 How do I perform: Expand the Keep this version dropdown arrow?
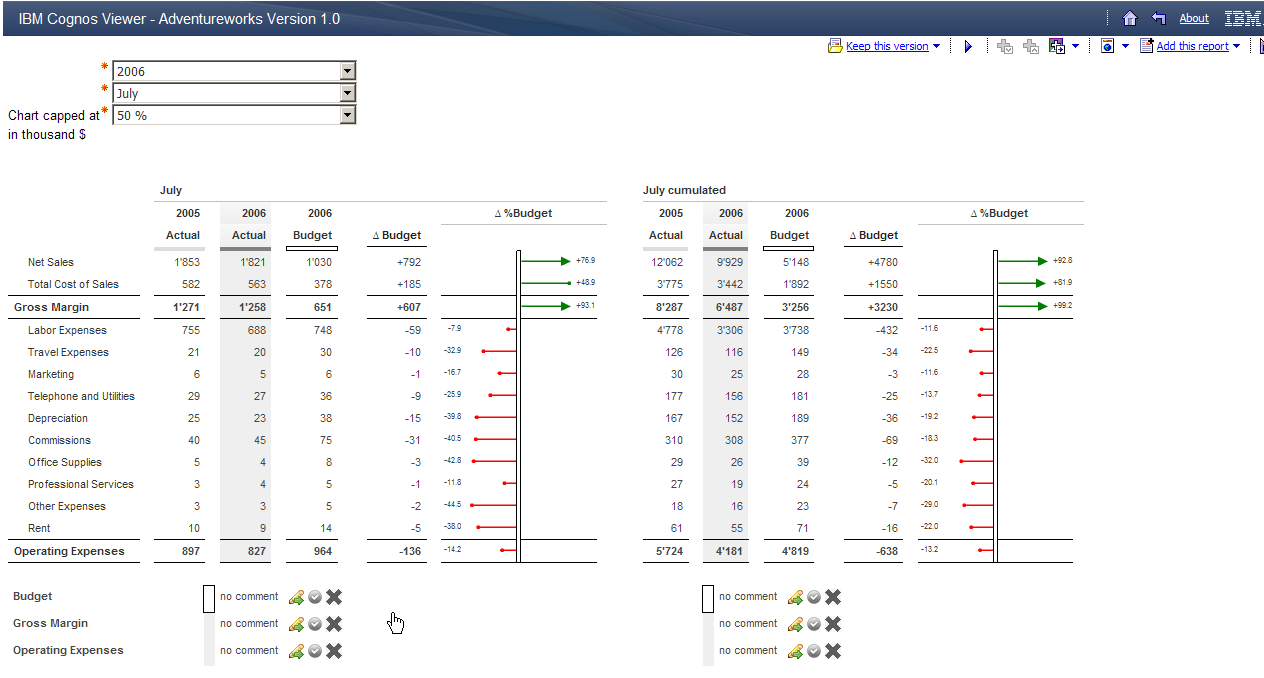point(934,45)
